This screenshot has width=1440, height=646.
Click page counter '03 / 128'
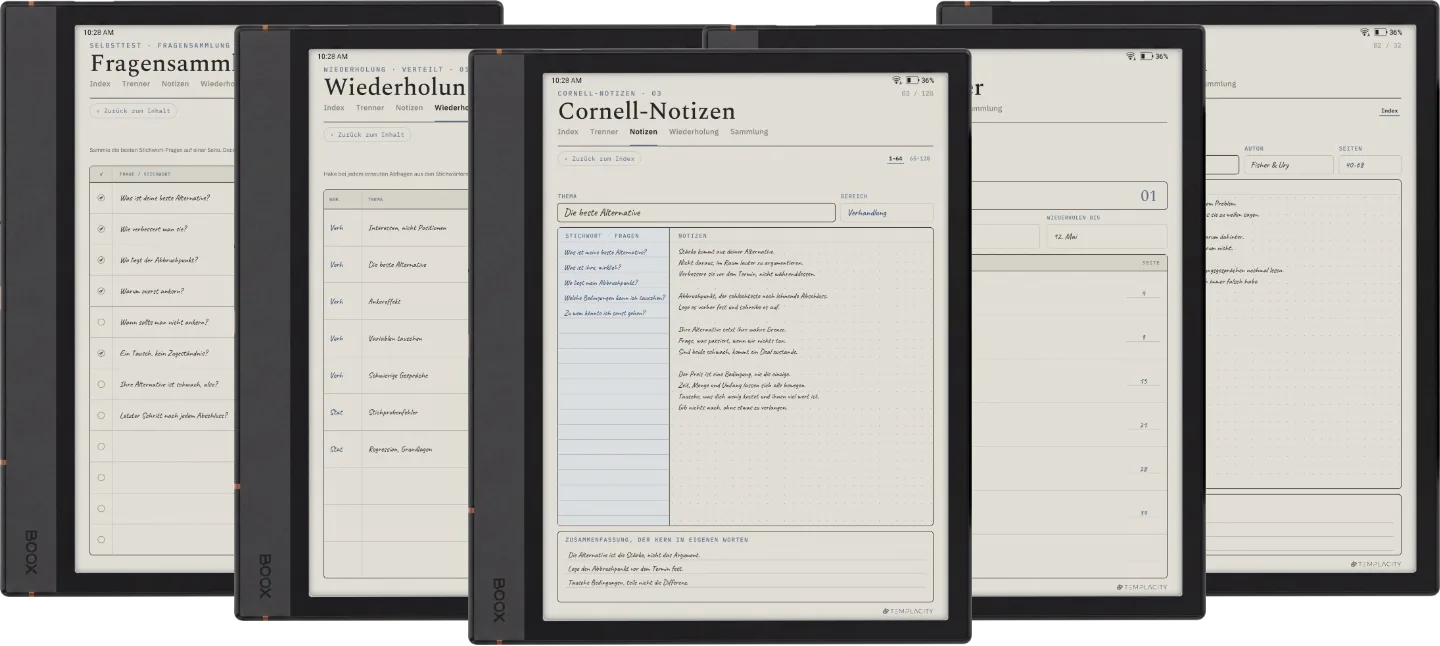pos(917,92)
